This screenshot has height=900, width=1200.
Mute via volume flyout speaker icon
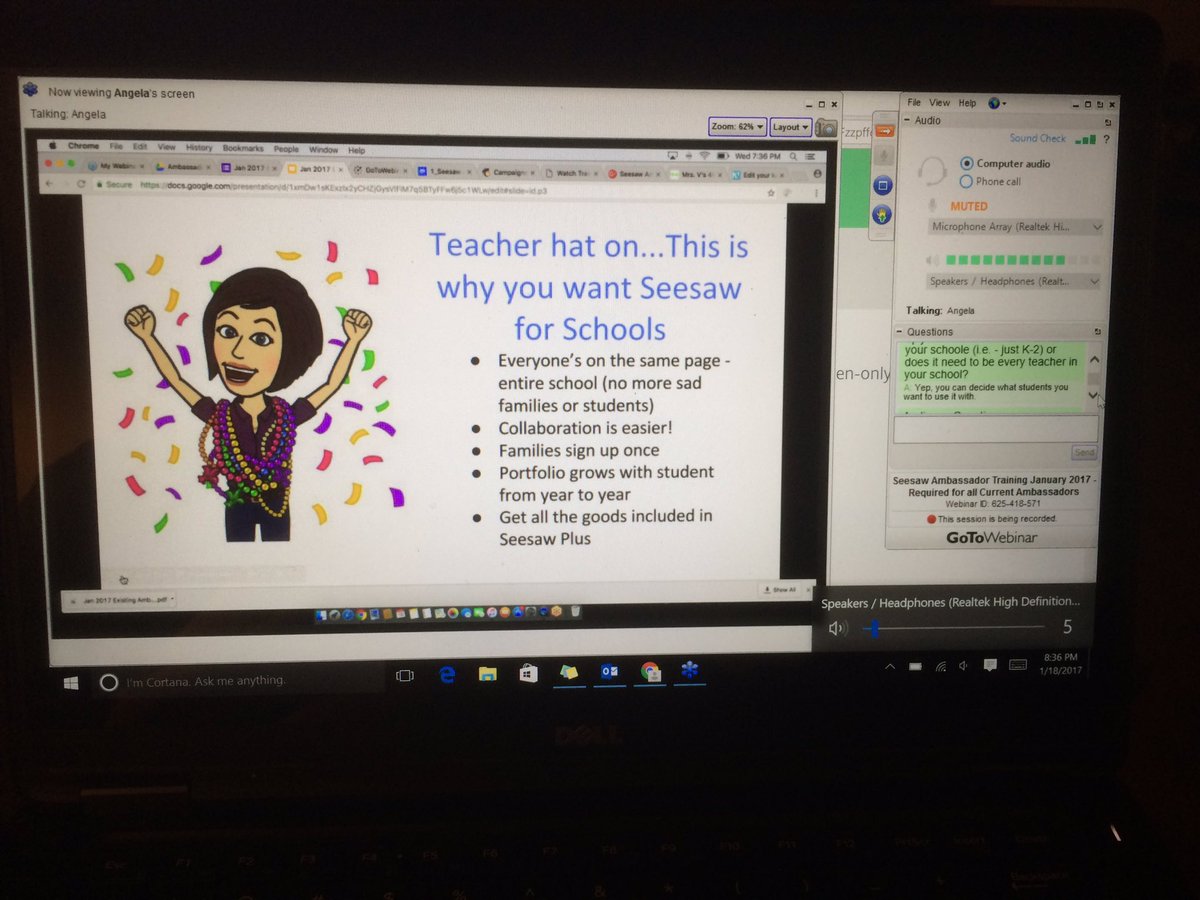pos(838,628)
